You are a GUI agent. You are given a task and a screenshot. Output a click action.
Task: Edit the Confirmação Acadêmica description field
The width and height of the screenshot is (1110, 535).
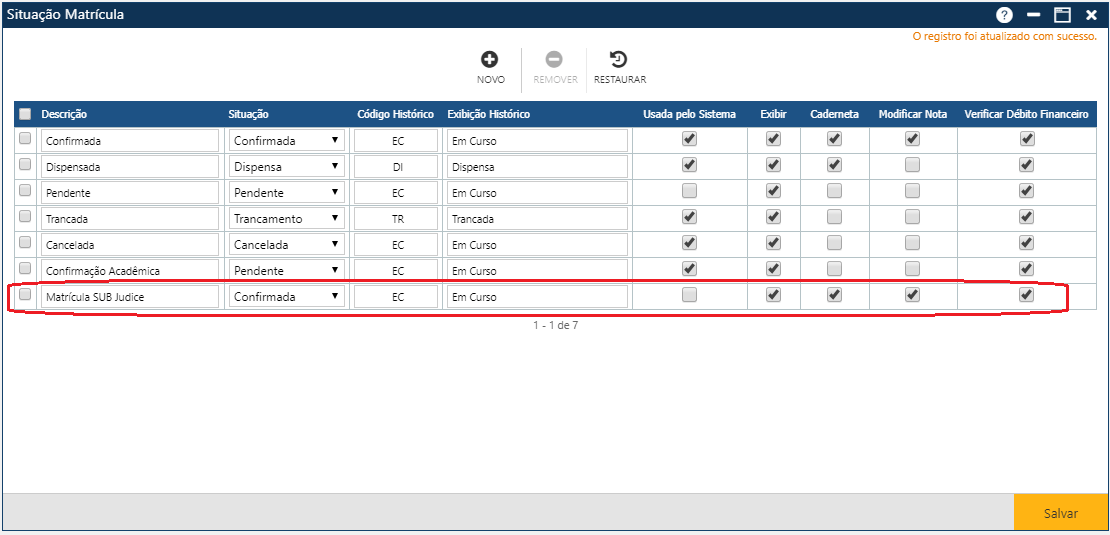129,271
